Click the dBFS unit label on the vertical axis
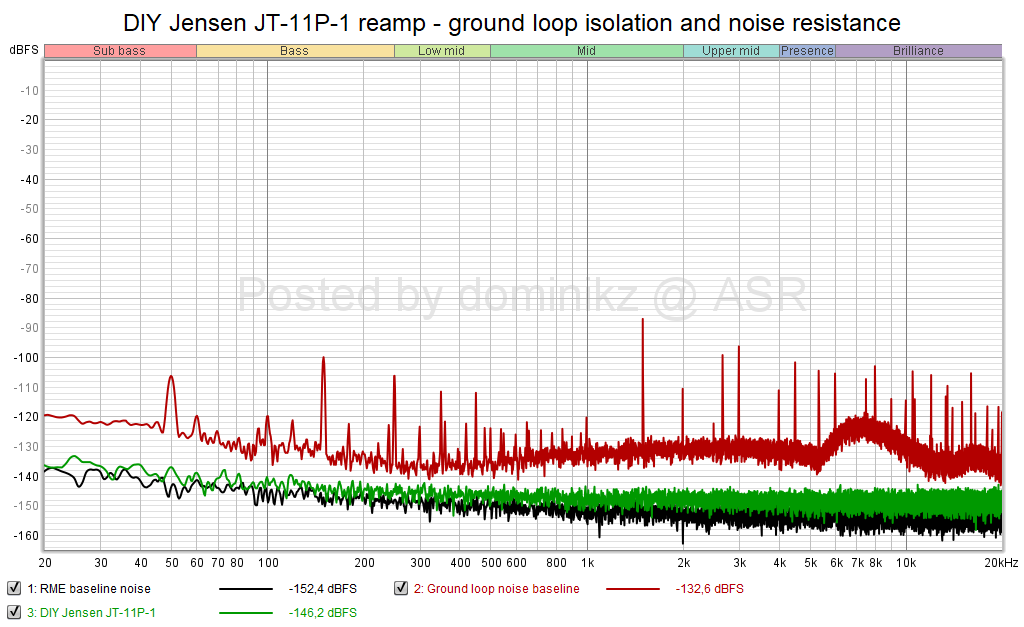Viewport: 1024px width, 627px height. pos(24,50)
